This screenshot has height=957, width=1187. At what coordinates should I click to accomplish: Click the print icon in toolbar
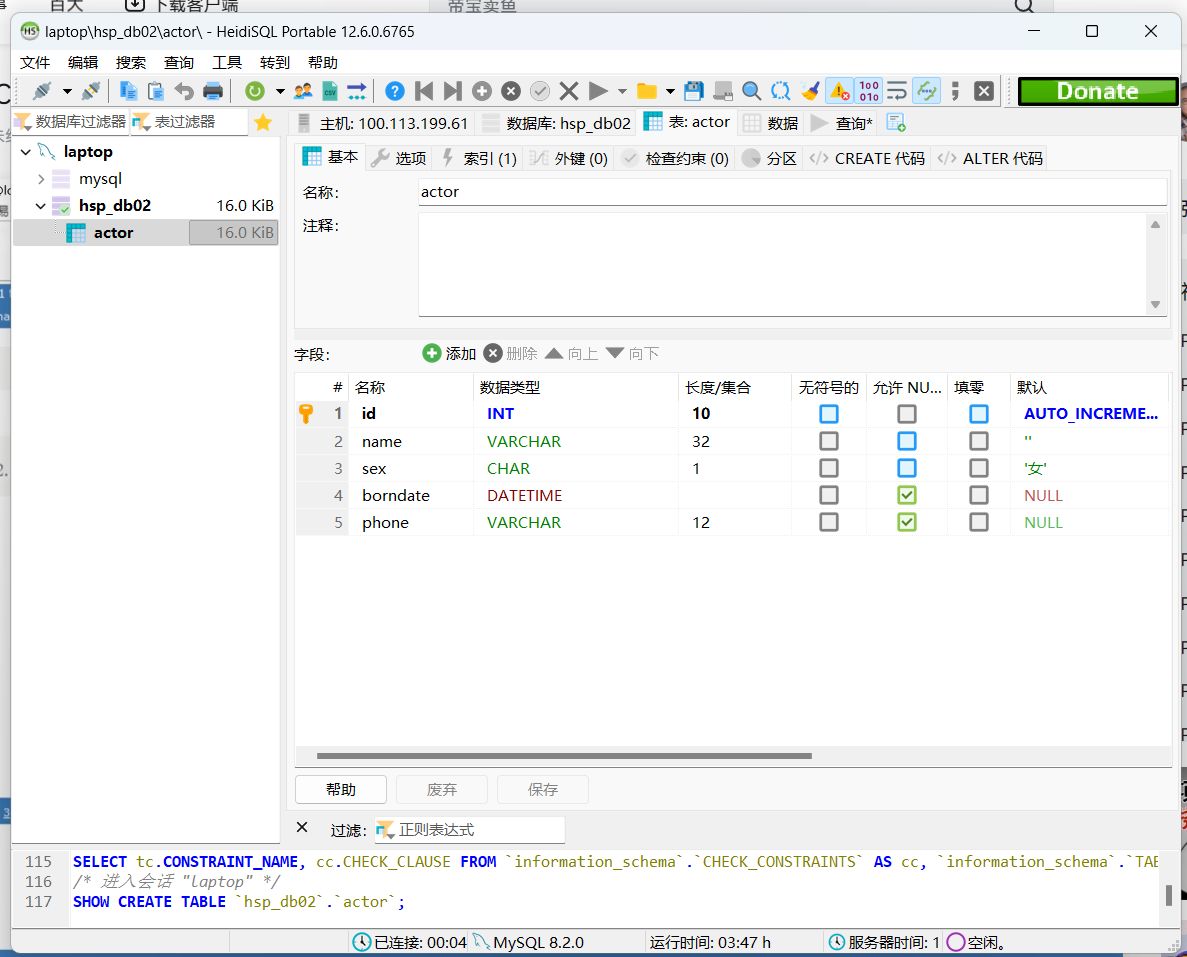coord(213,91)
